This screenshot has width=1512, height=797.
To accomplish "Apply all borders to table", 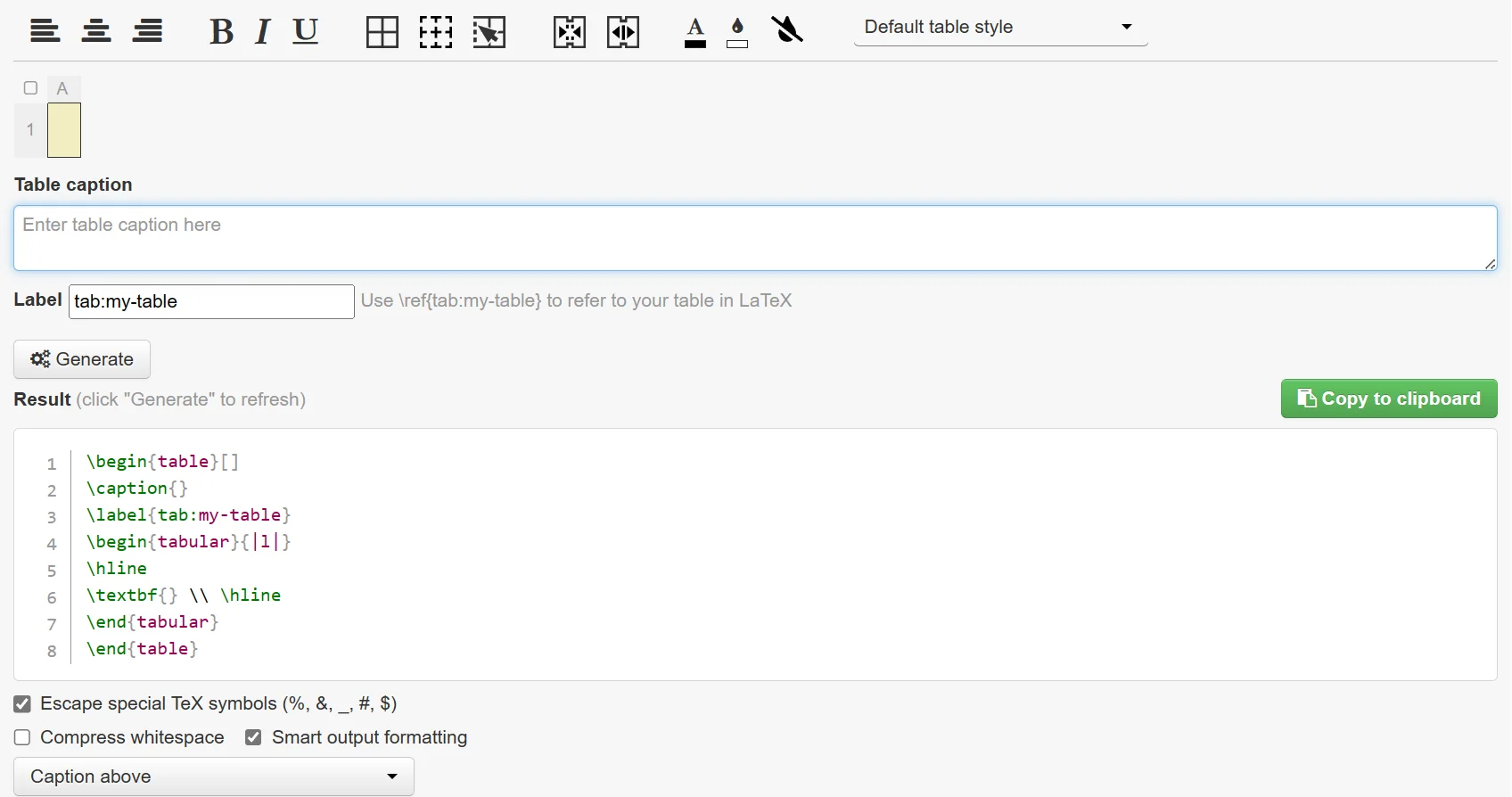I will (x=382, y=32).
